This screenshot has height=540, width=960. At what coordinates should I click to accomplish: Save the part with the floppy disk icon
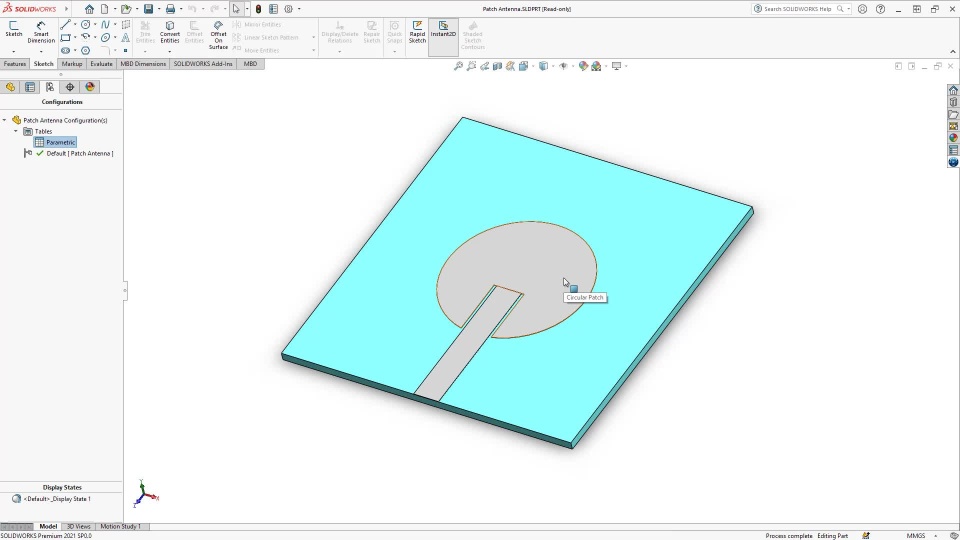(148, 9)
